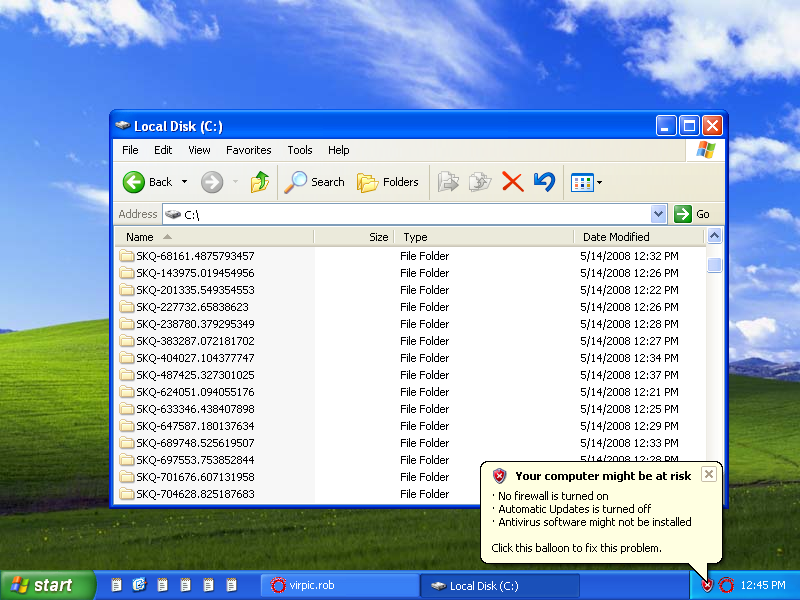Click the Go button
The image size is (800, 600).
click(692, 214)
